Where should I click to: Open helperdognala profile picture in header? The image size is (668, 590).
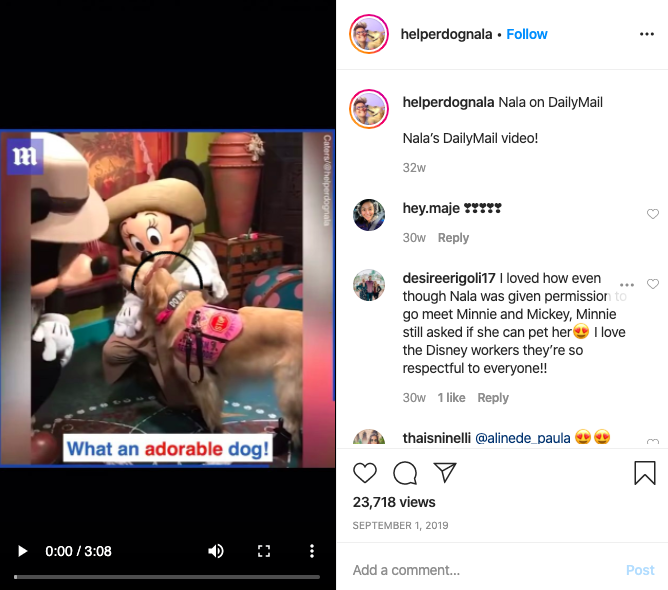pos(369,34)
